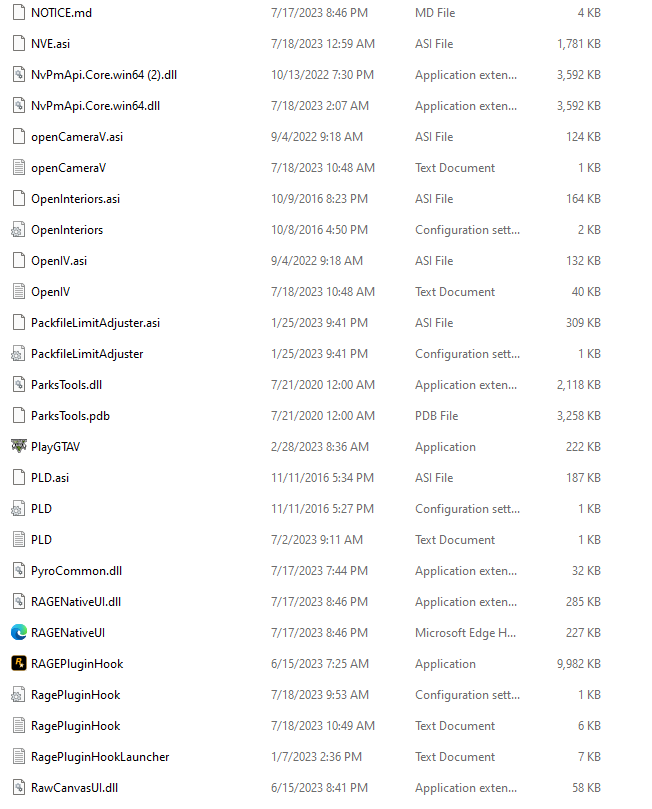Select the PLD.asi file name
Screen dimensions: 652x809
pyautogui.click(x=50, y=478)
